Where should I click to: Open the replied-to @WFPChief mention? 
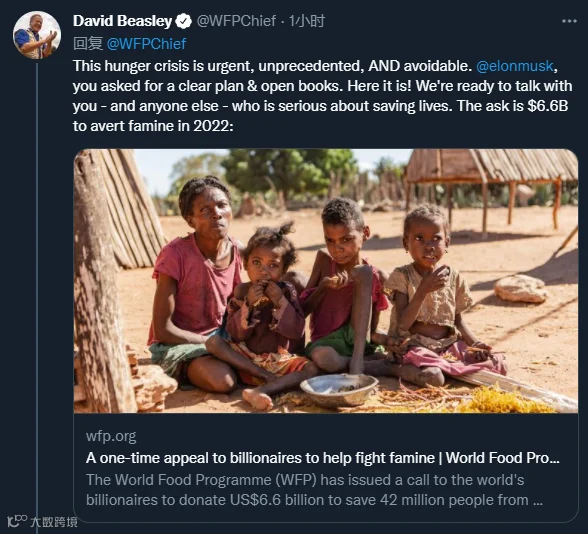tap(146, 44)
